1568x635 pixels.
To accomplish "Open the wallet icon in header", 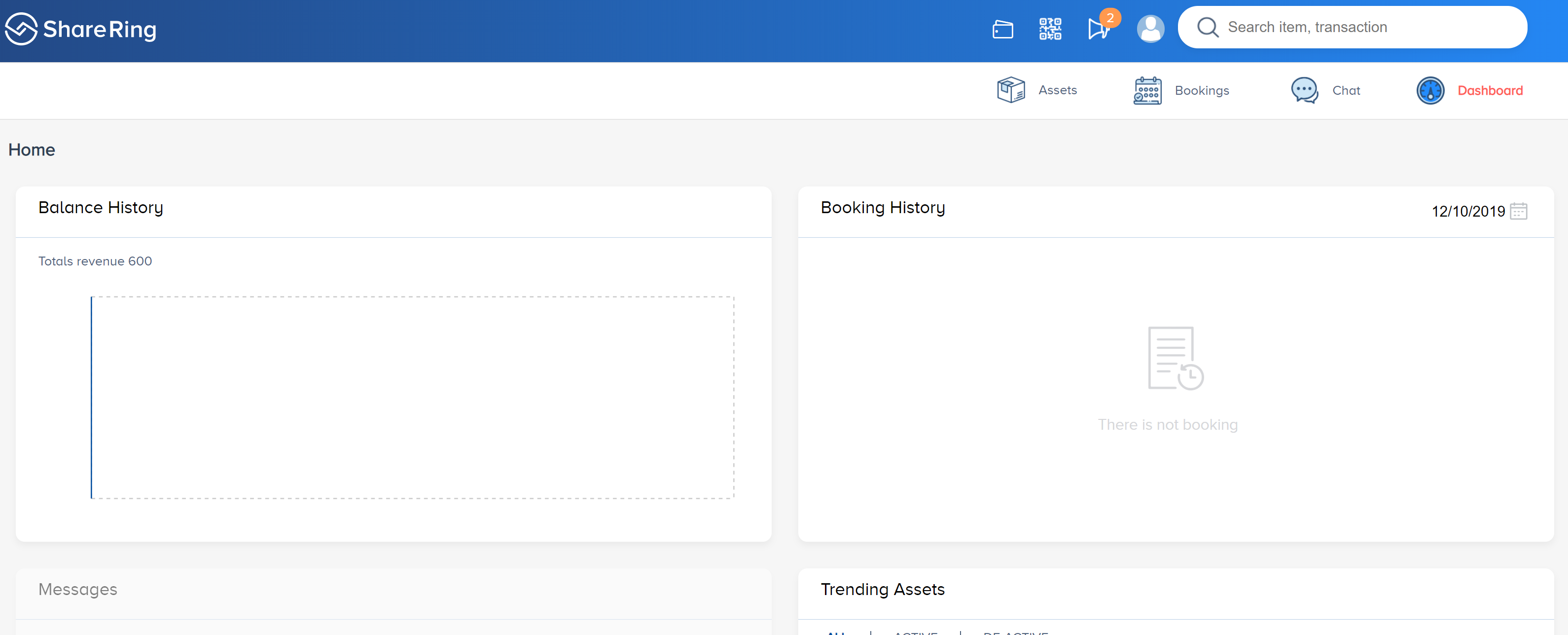I will 1002,29.
